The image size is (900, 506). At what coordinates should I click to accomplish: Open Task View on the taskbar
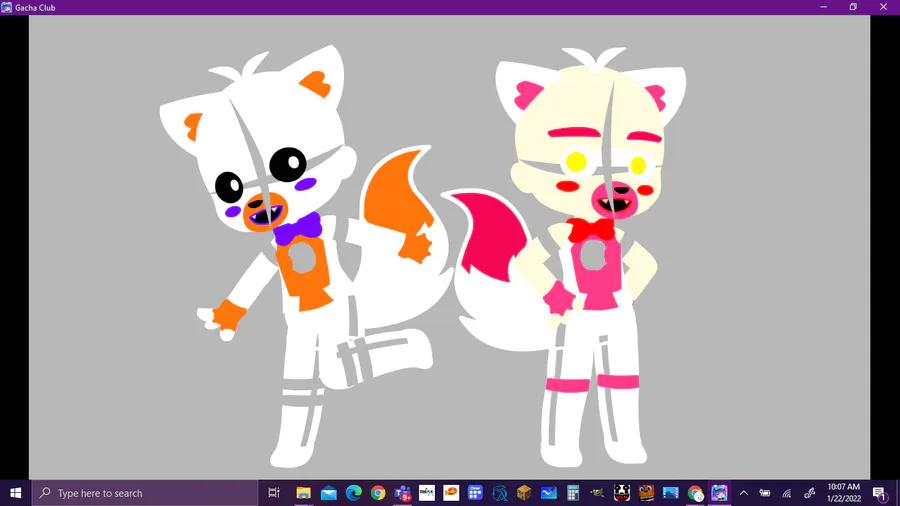tap(274, 493)
